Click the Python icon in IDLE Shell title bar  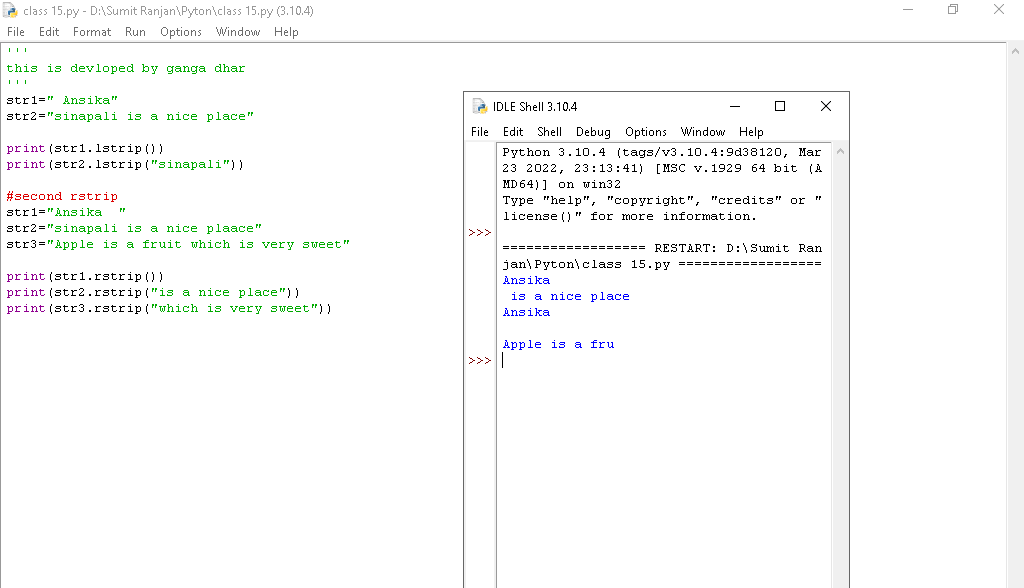point(480,107)
